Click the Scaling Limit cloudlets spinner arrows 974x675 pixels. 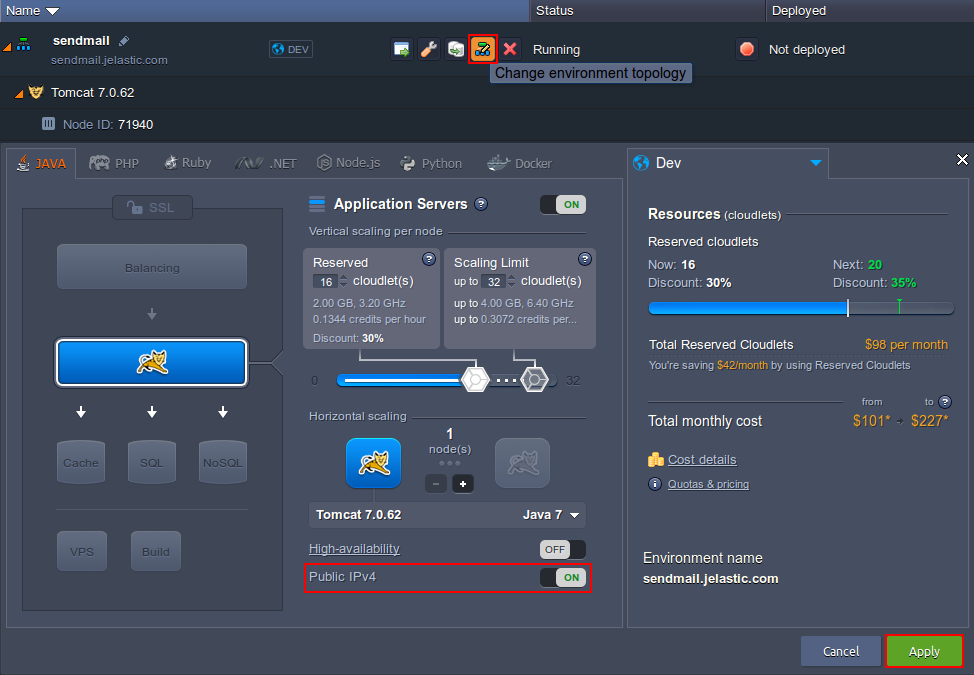coord(511,281)
